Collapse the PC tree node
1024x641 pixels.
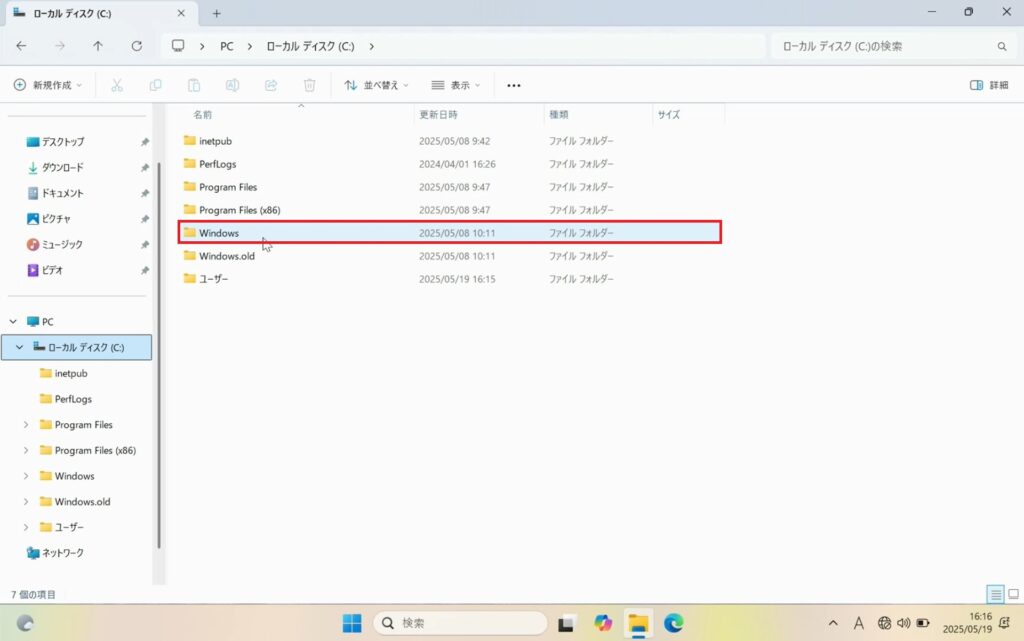tap(13, 322)
